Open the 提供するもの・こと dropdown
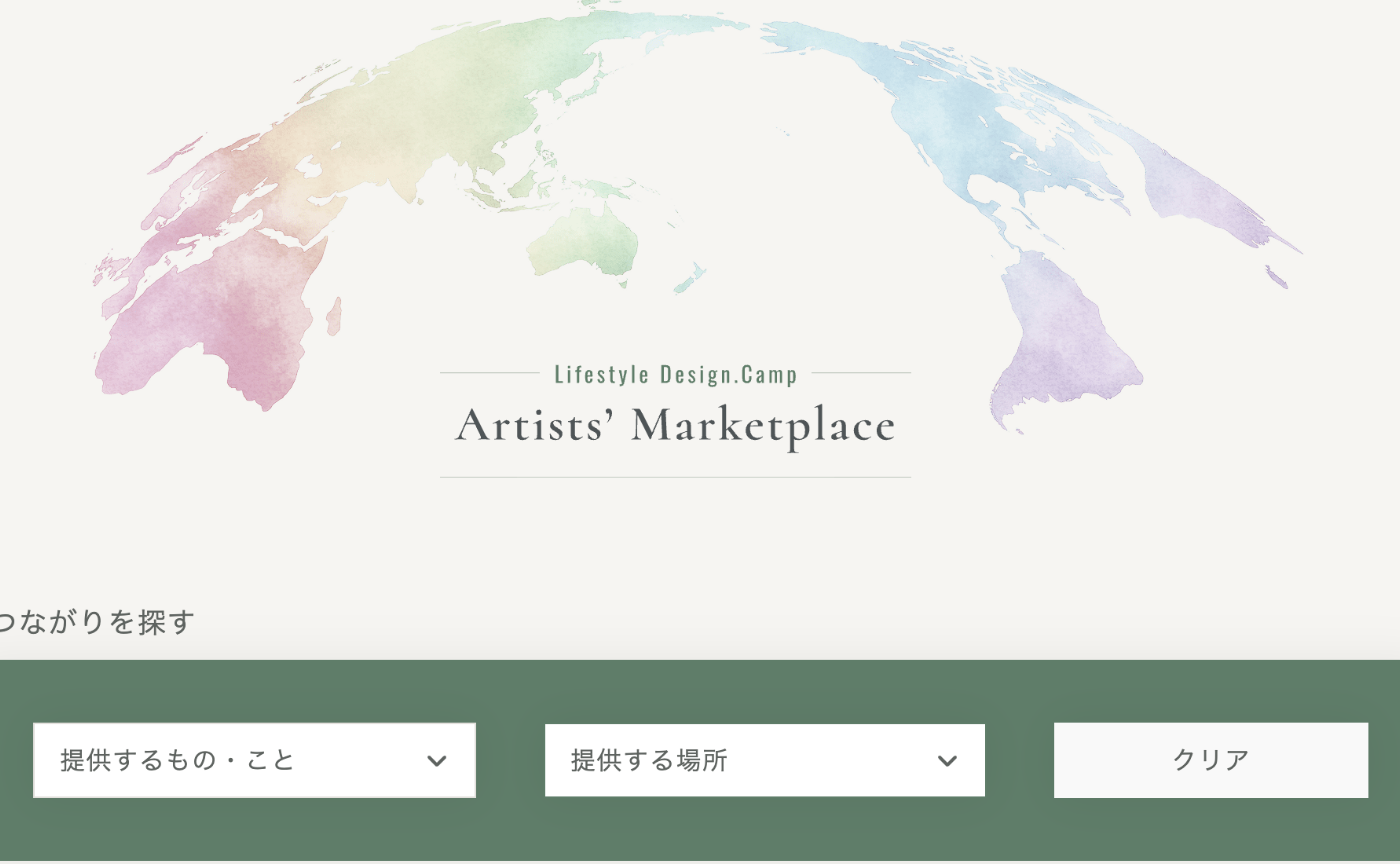This screenshot has height=864, width=1400. [x=254, y=760]
